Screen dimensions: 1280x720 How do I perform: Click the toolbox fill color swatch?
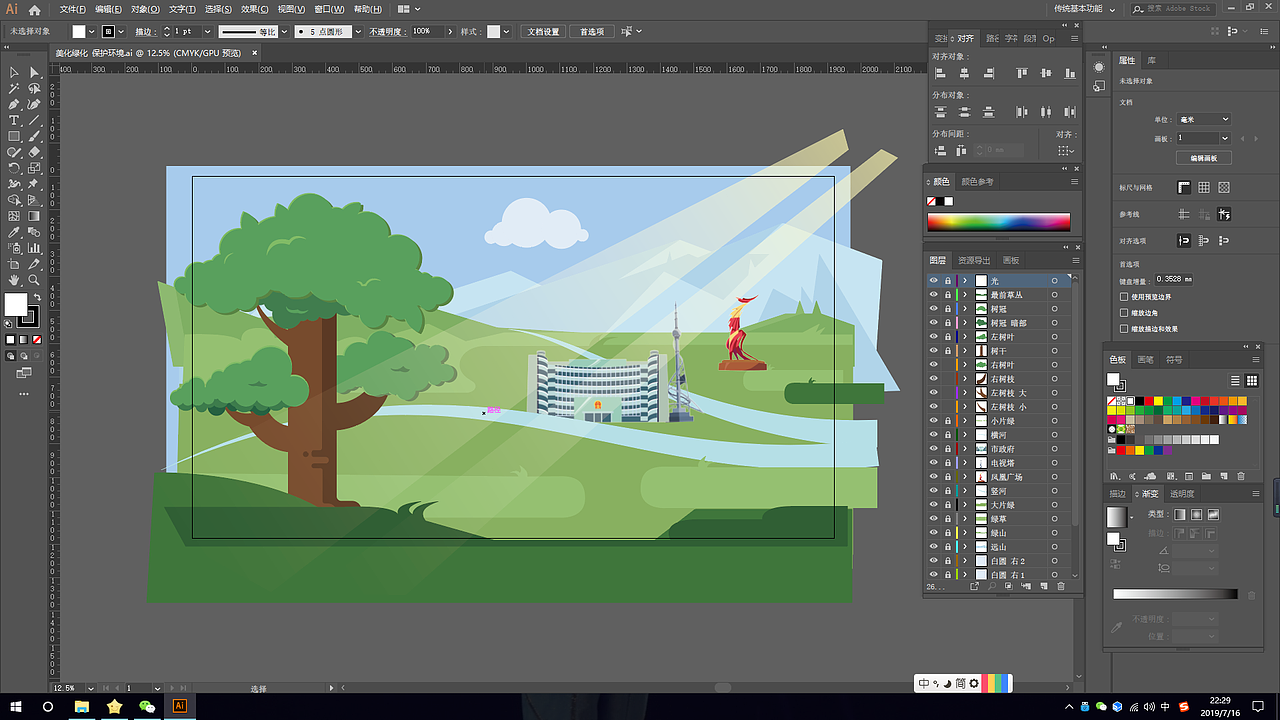16,305
